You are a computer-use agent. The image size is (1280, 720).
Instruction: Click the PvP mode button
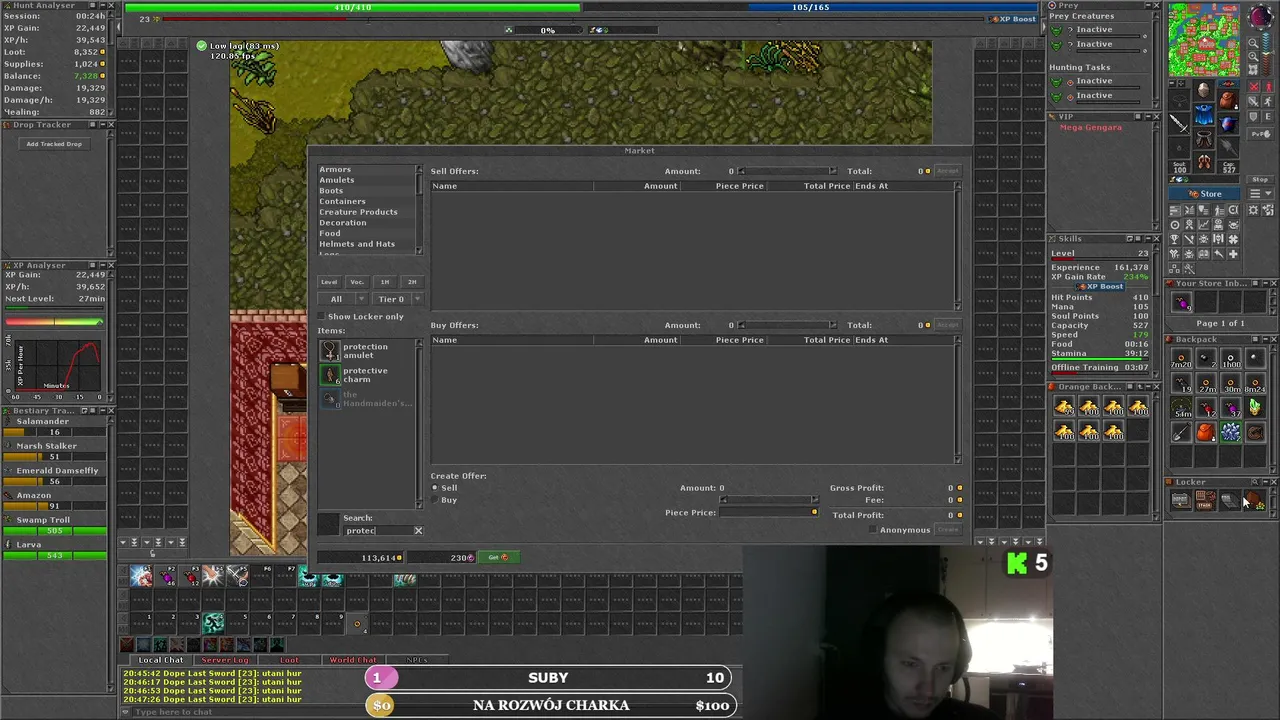(x=1260, y=134)
